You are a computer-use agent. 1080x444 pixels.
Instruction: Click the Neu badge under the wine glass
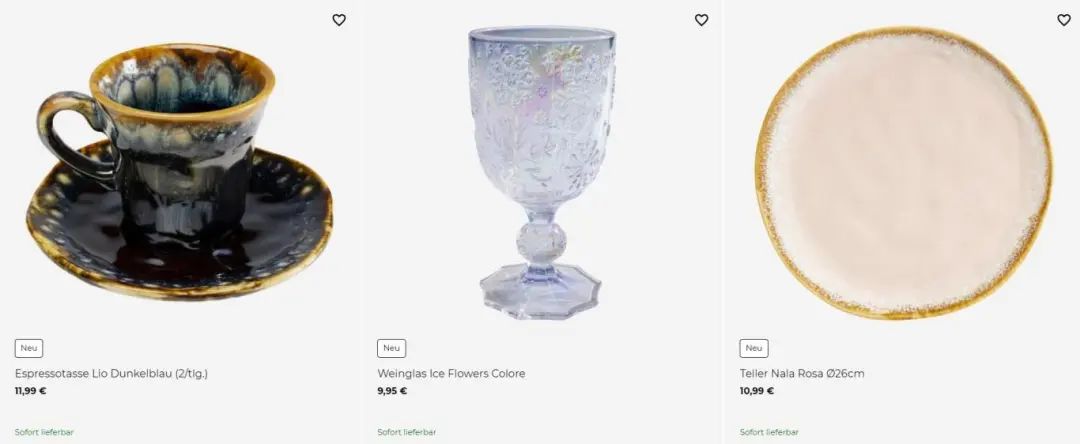click(391, 348)
